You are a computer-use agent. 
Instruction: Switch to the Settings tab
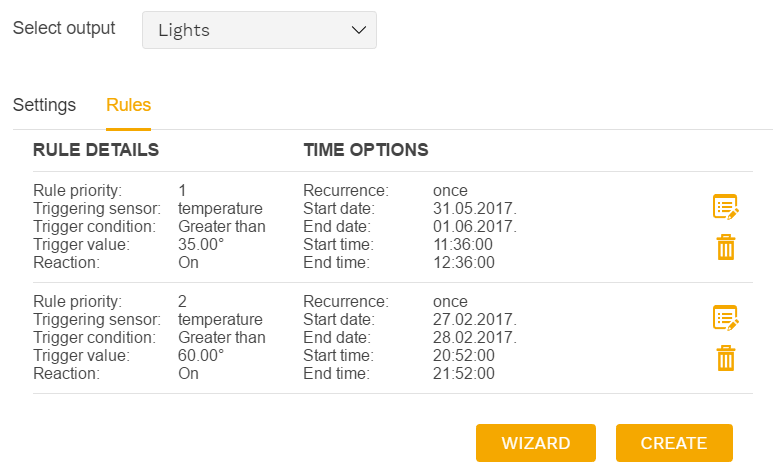coord(44,105)
